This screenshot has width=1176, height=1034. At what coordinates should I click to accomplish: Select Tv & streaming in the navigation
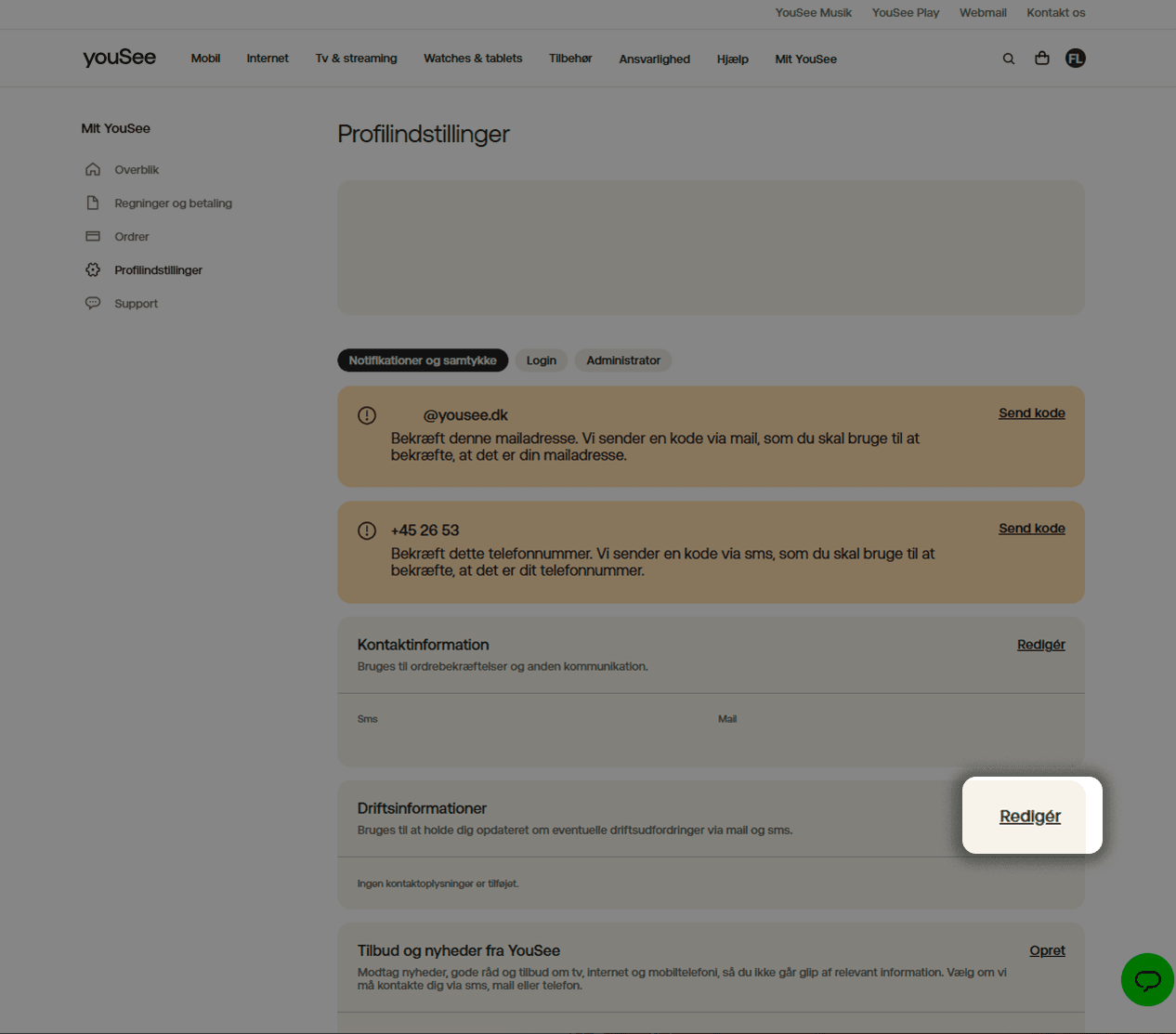356,58
